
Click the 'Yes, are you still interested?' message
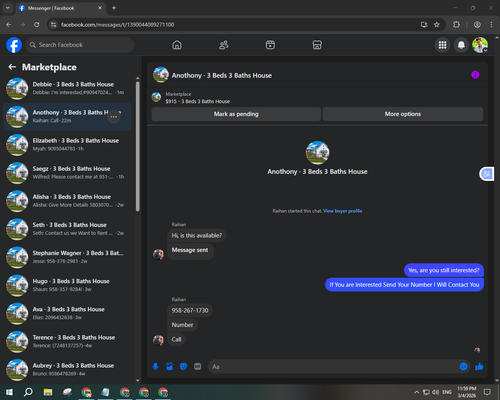tap(444, 270)
